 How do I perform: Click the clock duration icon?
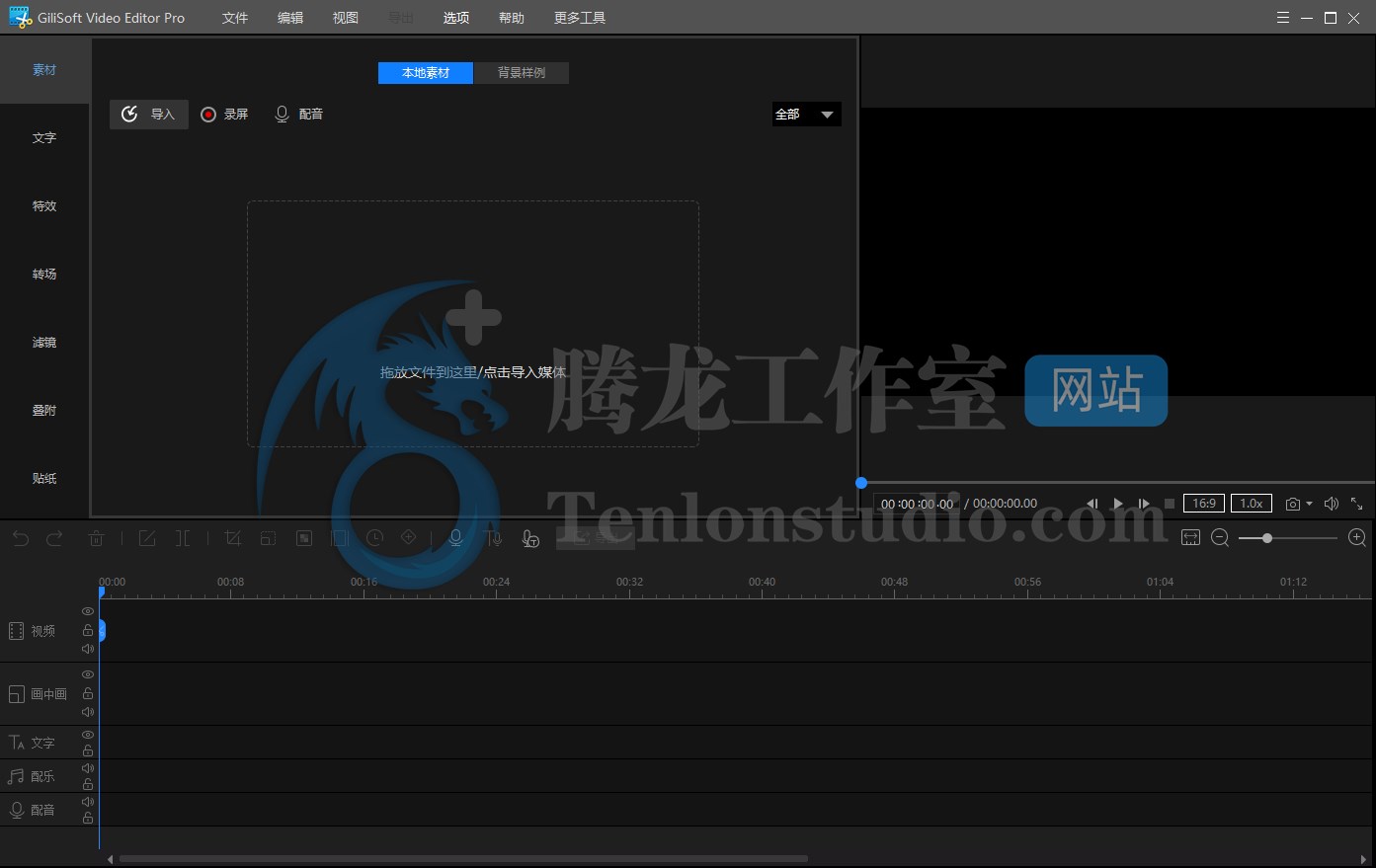pyautogui.click(x=374, y=538)
